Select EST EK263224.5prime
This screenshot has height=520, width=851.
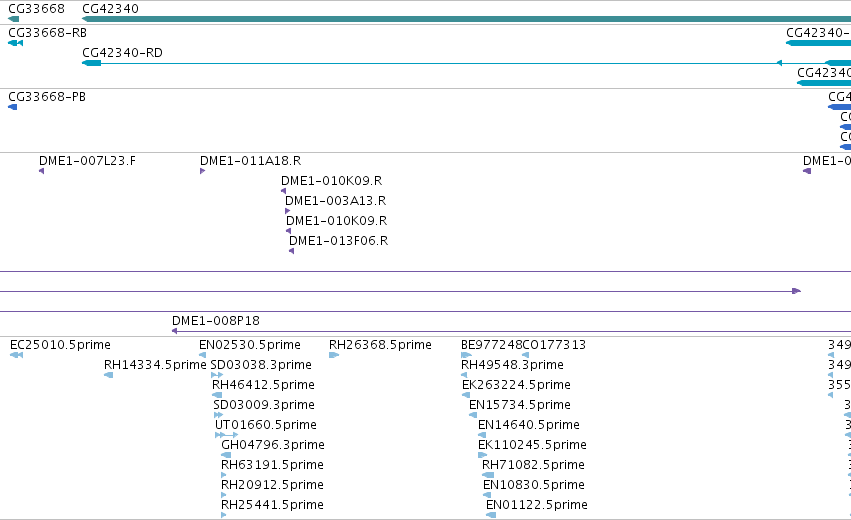(x=516, y=385)
